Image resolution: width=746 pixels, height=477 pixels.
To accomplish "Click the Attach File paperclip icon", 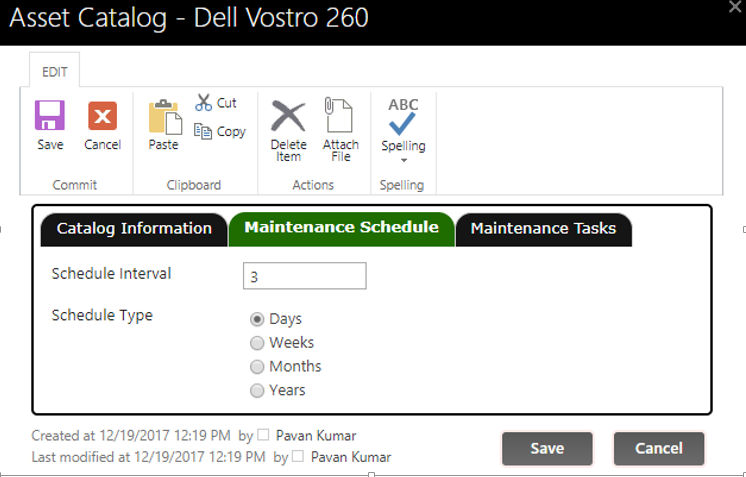I will [340, 116].
